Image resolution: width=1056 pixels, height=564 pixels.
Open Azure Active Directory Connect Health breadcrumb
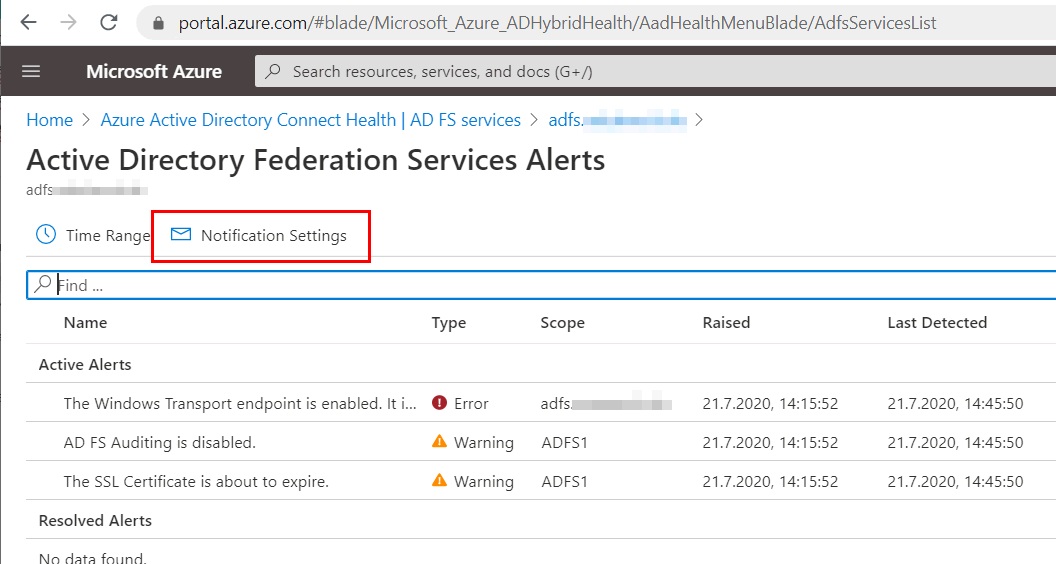click(x=310, y=120)
